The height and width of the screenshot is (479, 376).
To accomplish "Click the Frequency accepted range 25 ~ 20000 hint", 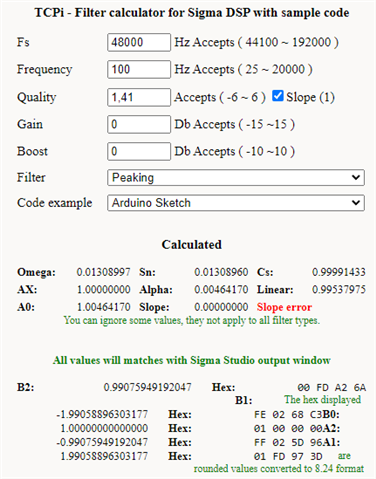I will click(x=244, y=69).
